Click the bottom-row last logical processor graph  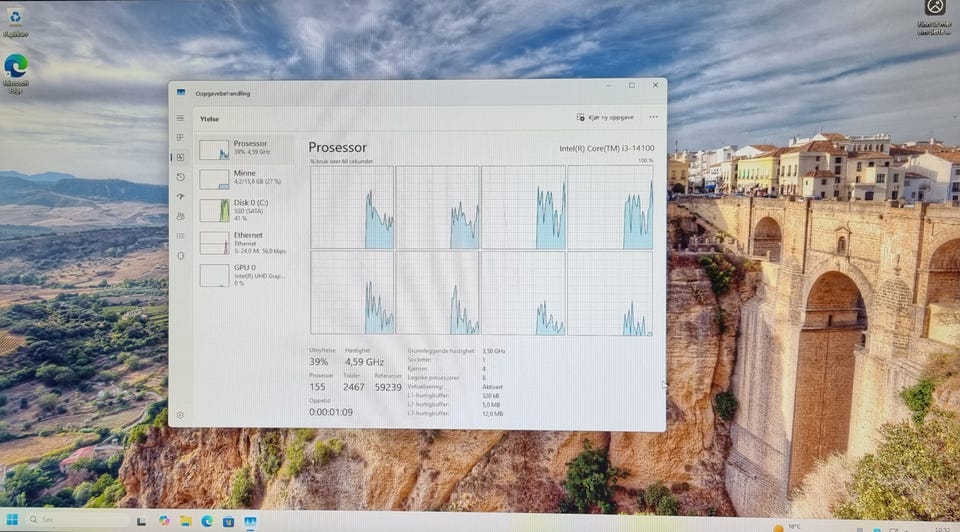coord(610,293)
